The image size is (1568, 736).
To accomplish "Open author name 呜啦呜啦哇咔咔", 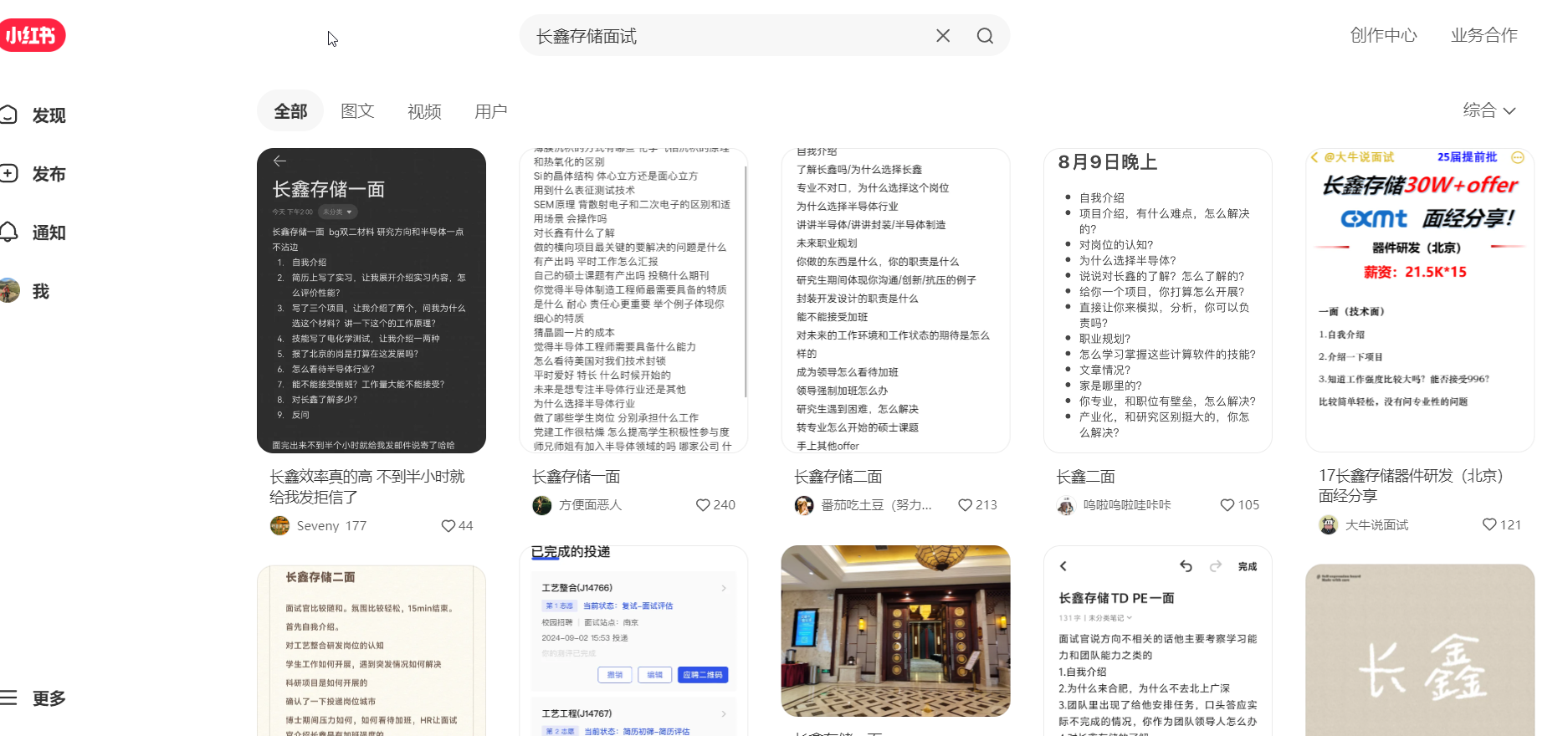I will (1127, 505).
